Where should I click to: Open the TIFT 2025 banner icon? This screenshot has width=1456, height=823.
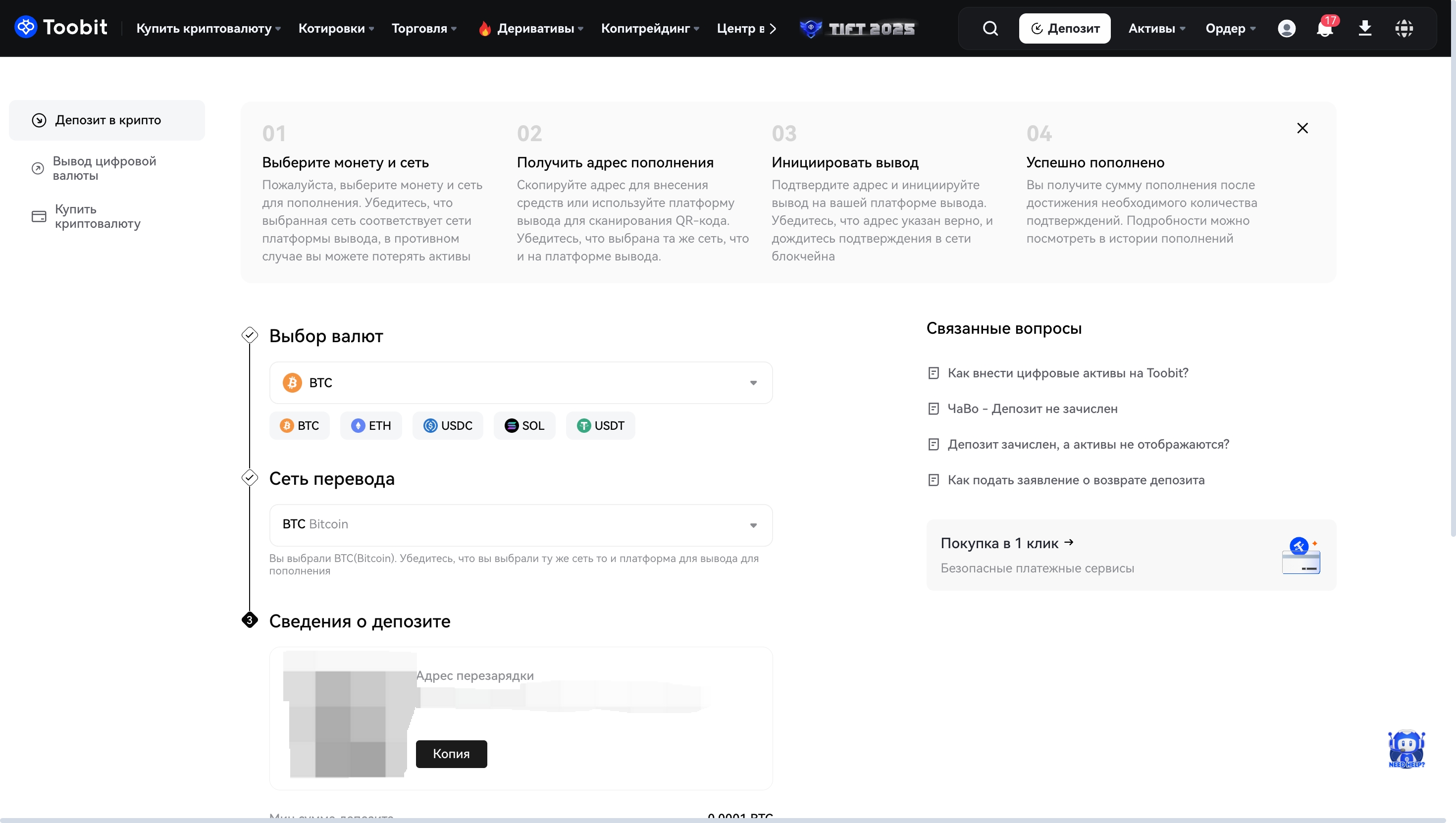click(x=857, y=28)
